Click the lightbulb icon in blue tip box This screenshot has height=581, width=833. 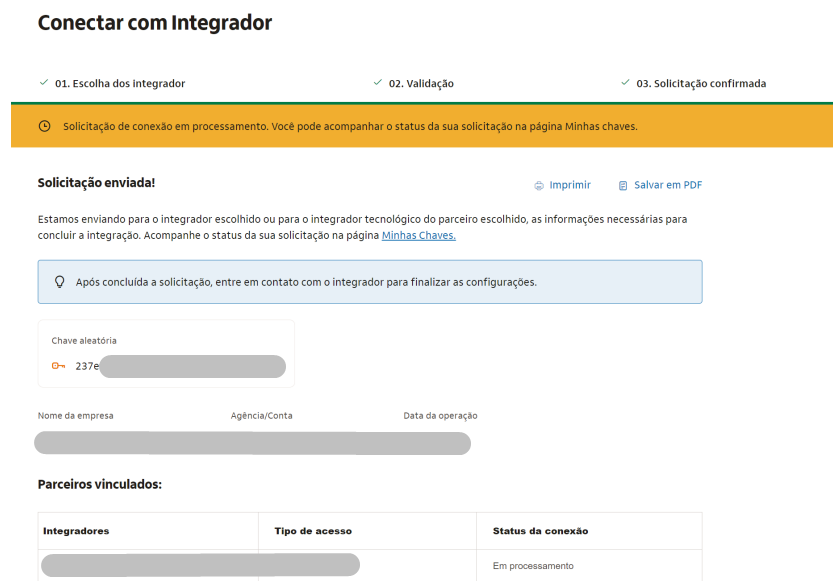[x=60, y=282]
